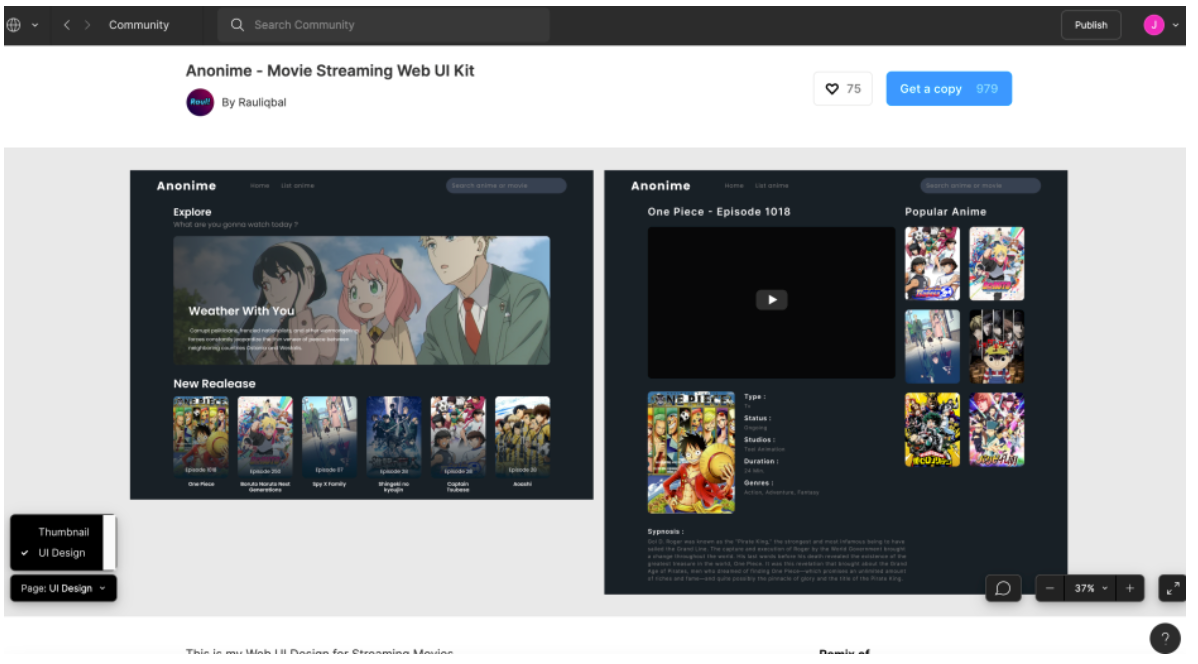This screenshot has width=1198, height=664.
Task: Click the Popular Anime heading
Action: (946, 212)
